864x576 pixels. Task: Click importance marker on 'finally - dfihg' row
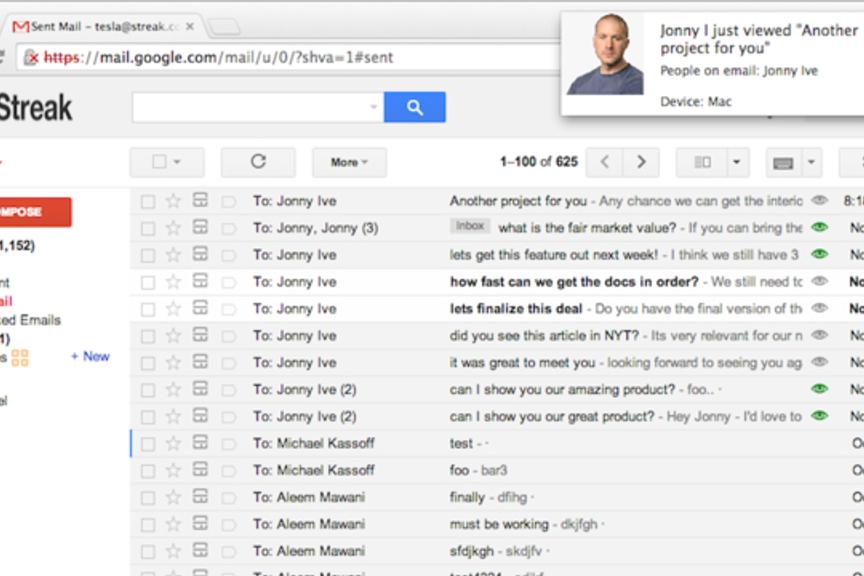(228, 498)
